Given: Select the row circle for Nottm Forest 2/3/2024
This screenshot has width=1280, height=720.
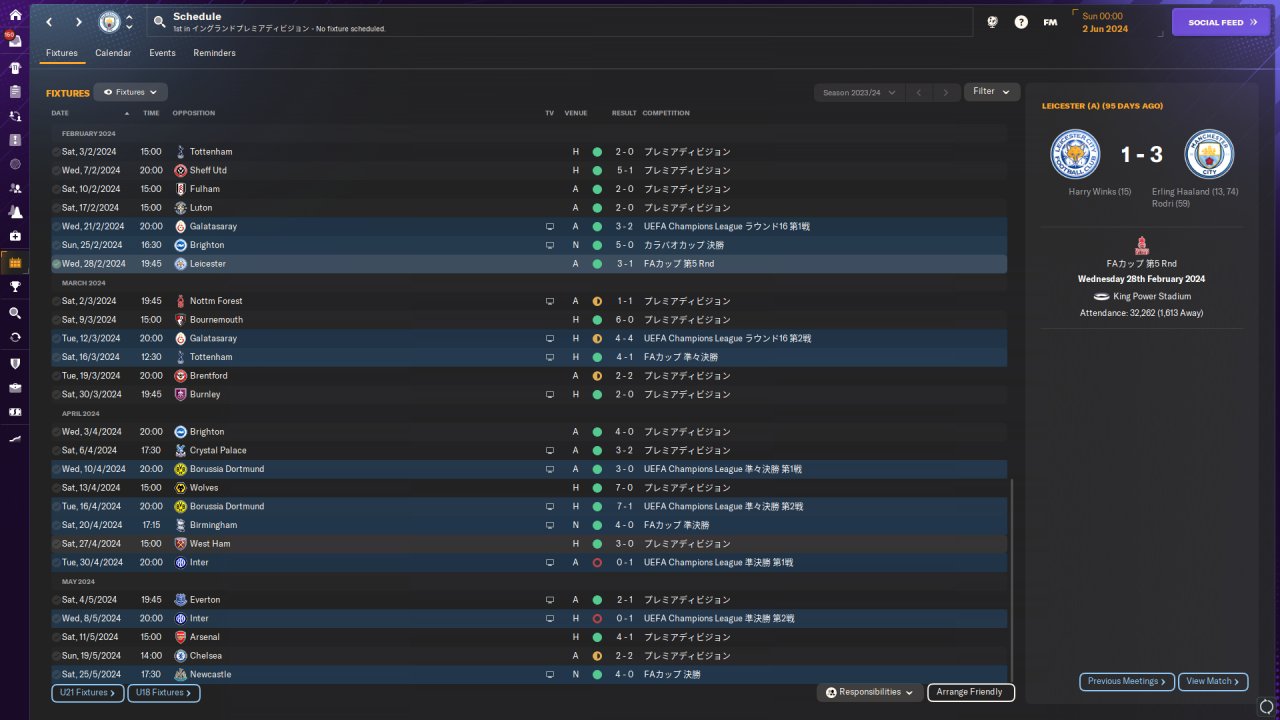Looking at the screenshot, I should (56, 301).
